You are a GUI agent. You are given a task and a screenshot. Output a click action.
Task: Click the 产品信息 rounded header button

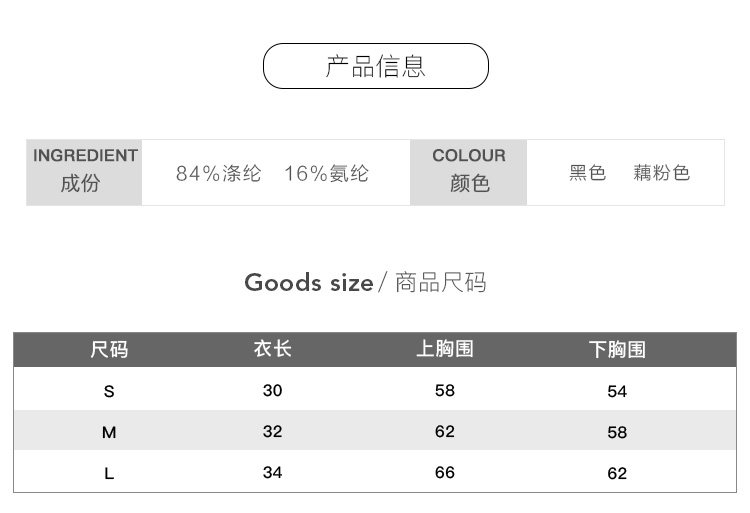coord(375,67)
